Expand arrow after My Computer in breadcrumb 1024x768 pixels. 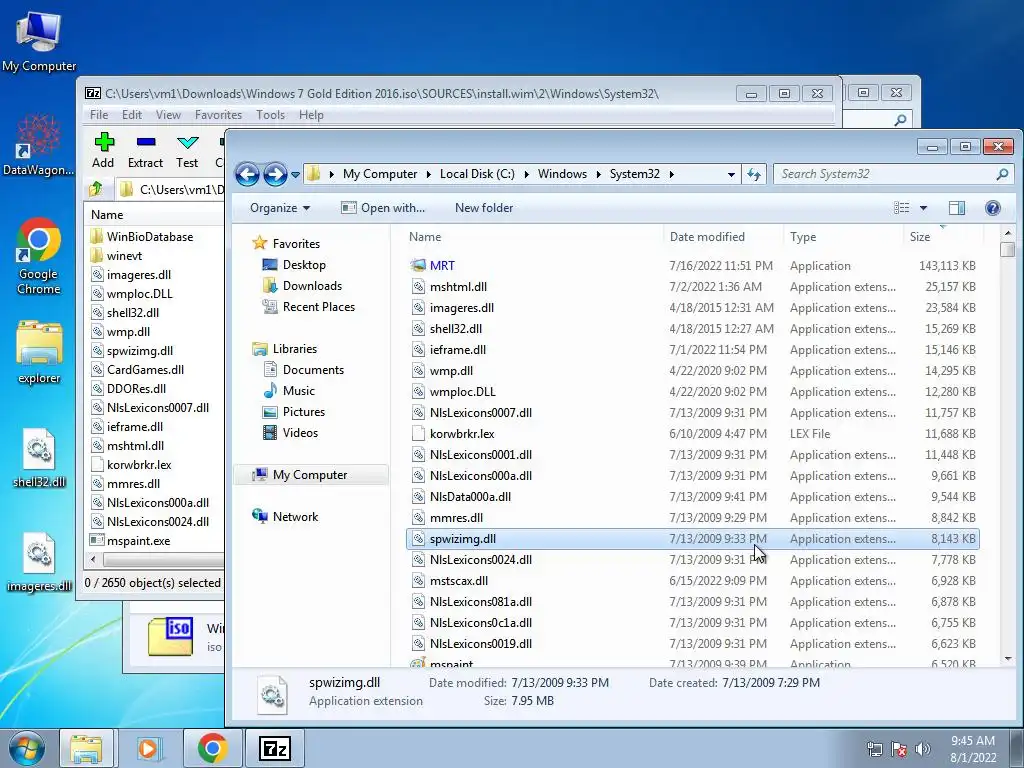pyautogui.click(x=428, y=174)
